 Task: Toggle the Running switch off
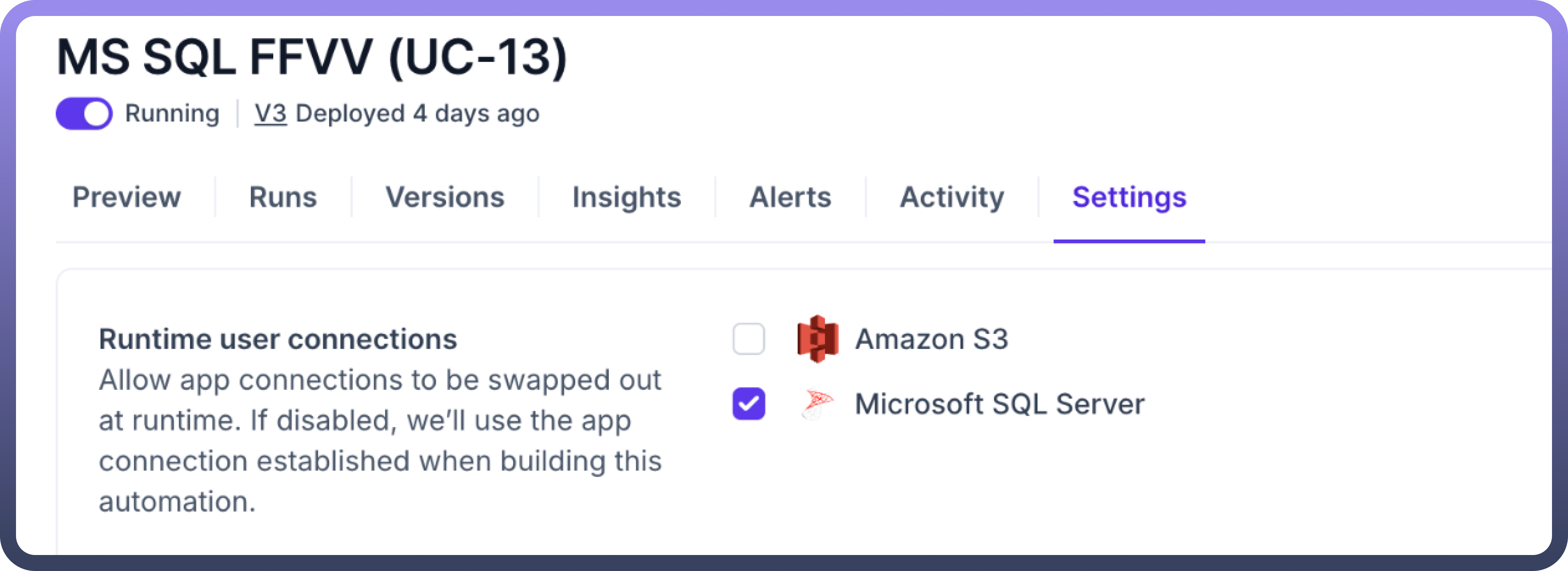tap(84, 114)
